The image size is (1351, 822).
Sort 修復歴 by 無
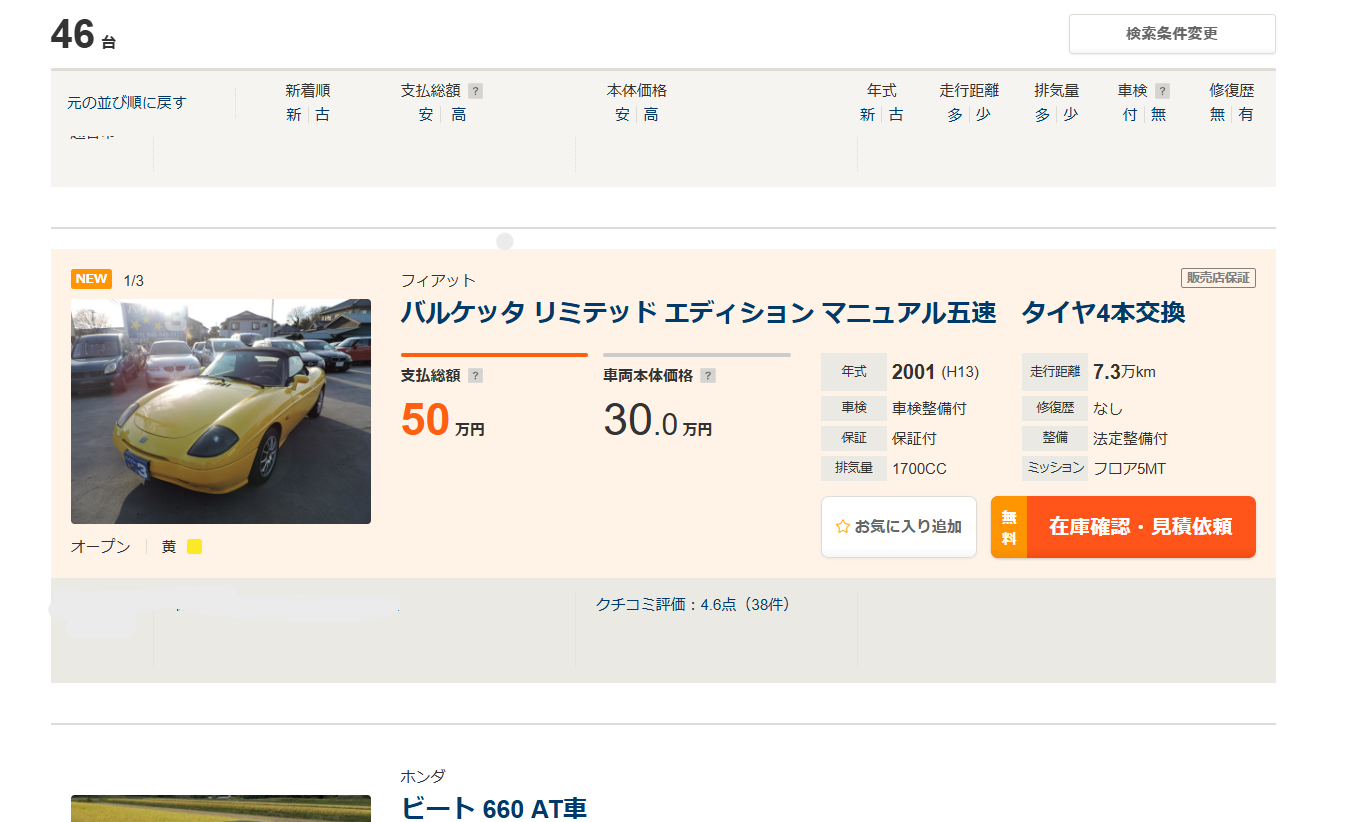(1217, 114)
